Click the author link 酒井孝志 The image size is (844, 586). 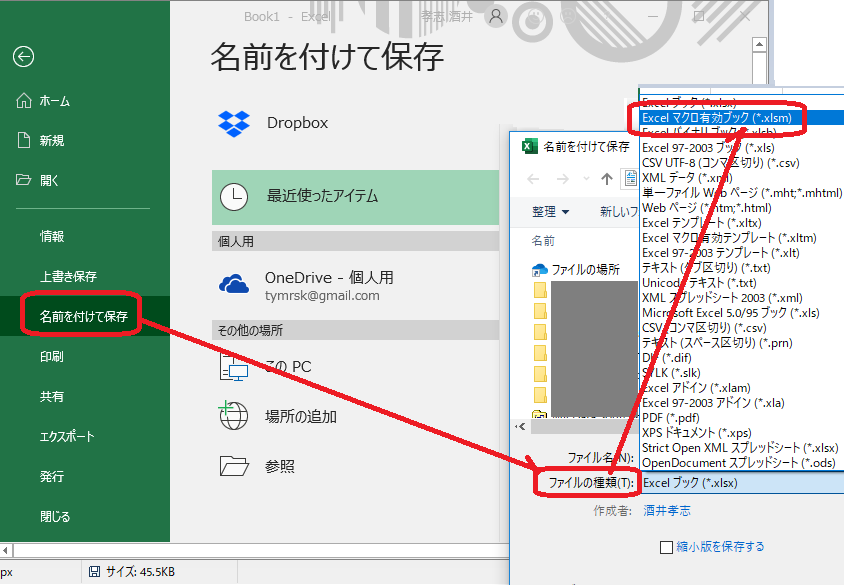coord(667,511)
